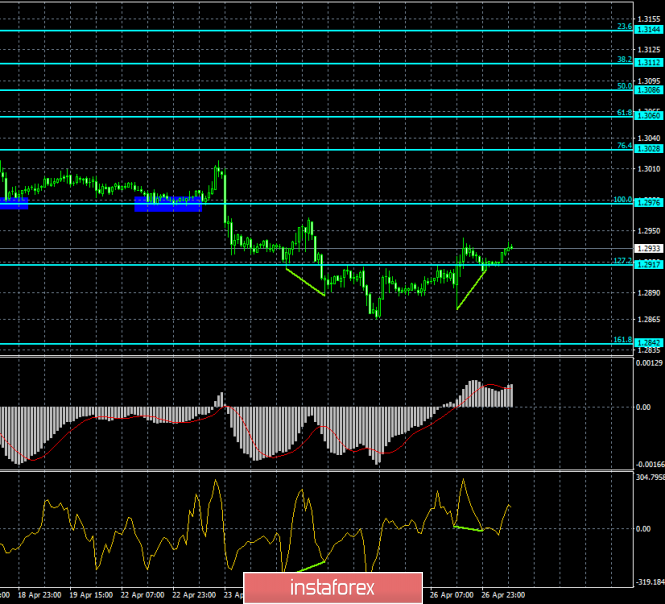Select the 127.2 Fibonacci level label
The width and height of the screenshot is (665, 604).
[x=623, y=261]
